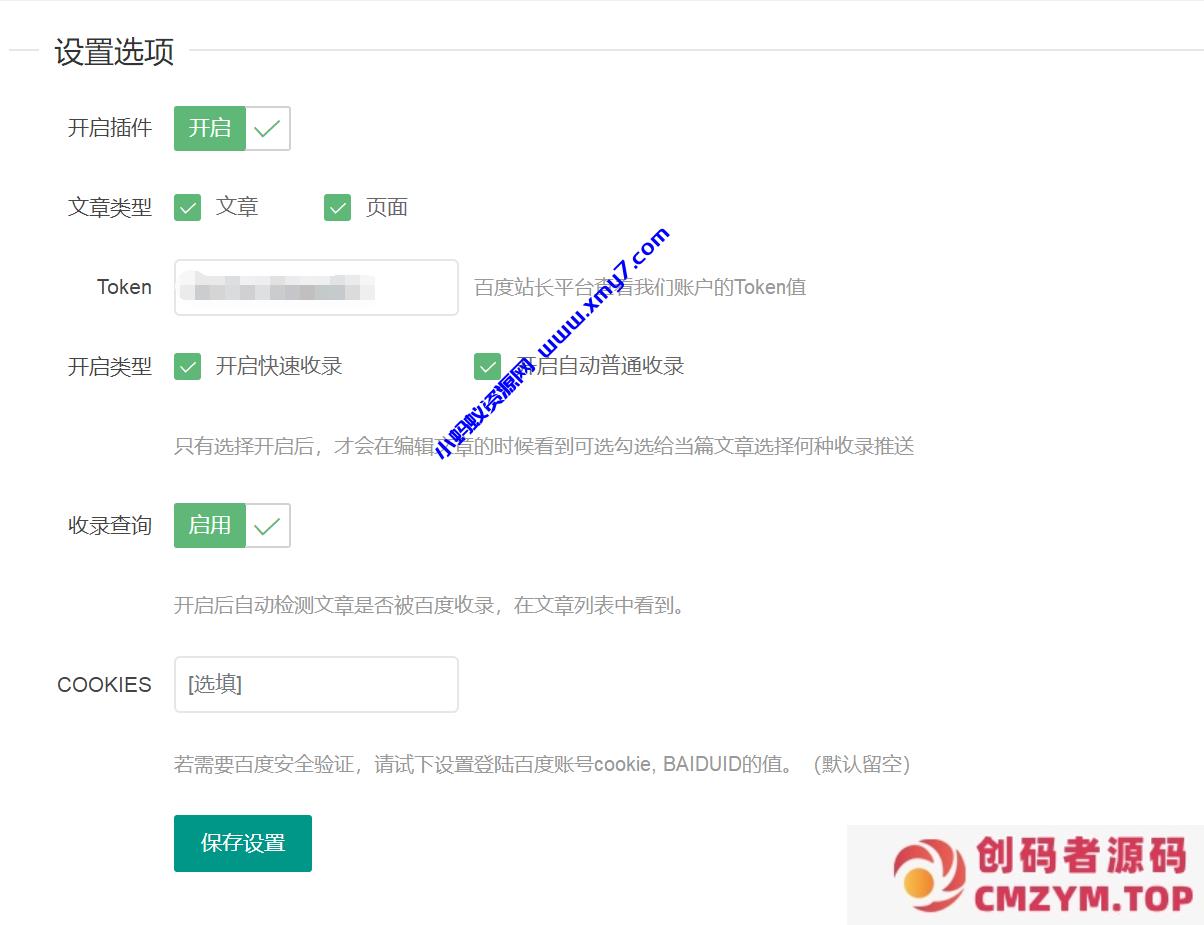Click the 保存设置 button
Screen dimensions: 1204x925
pyautogui.click(x=243, y=843)
